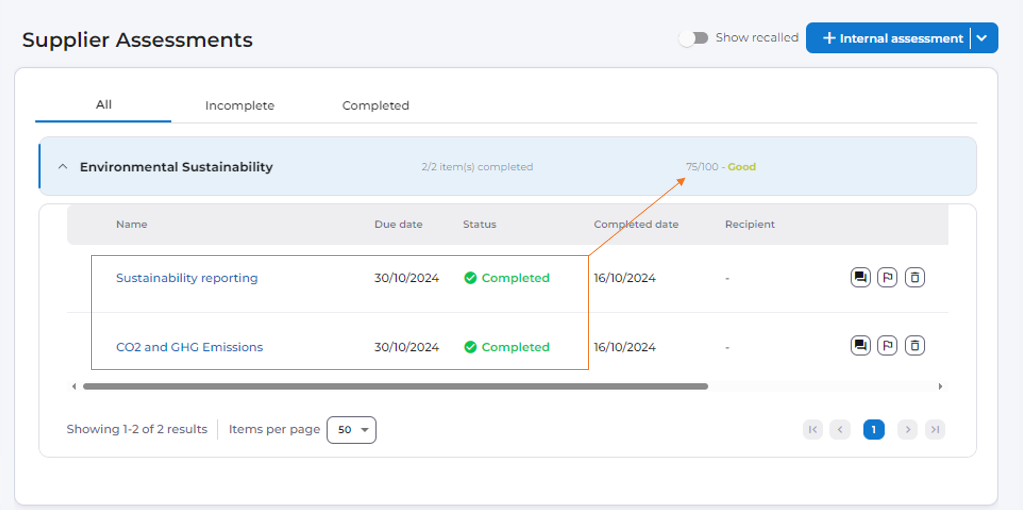1023x510 pixels.
Task: Toggle the Show recalled switch
Action: point(693,38)
